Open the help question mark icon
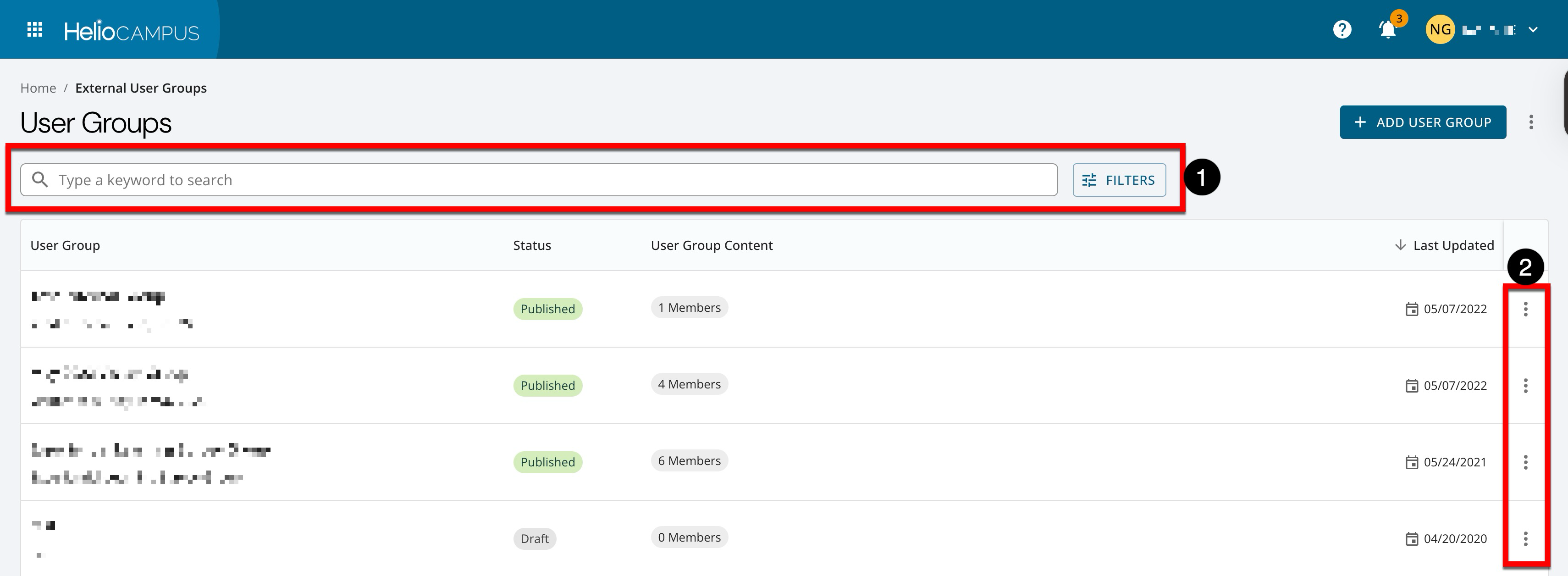The image size is (1568, 576). point(1342,29)
